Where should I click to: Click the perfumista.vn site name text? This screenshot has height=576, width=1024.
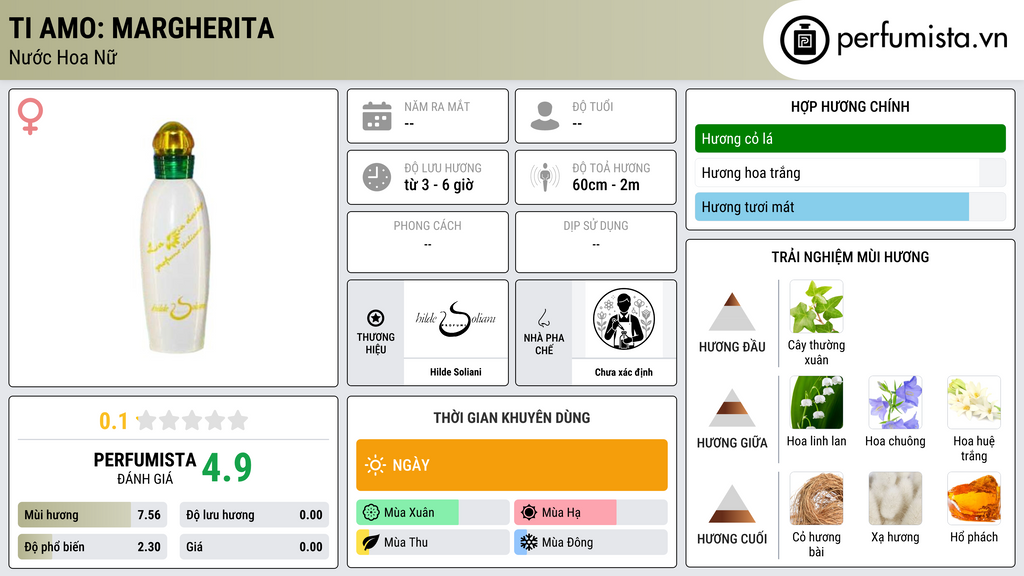[x=922, y=39]
